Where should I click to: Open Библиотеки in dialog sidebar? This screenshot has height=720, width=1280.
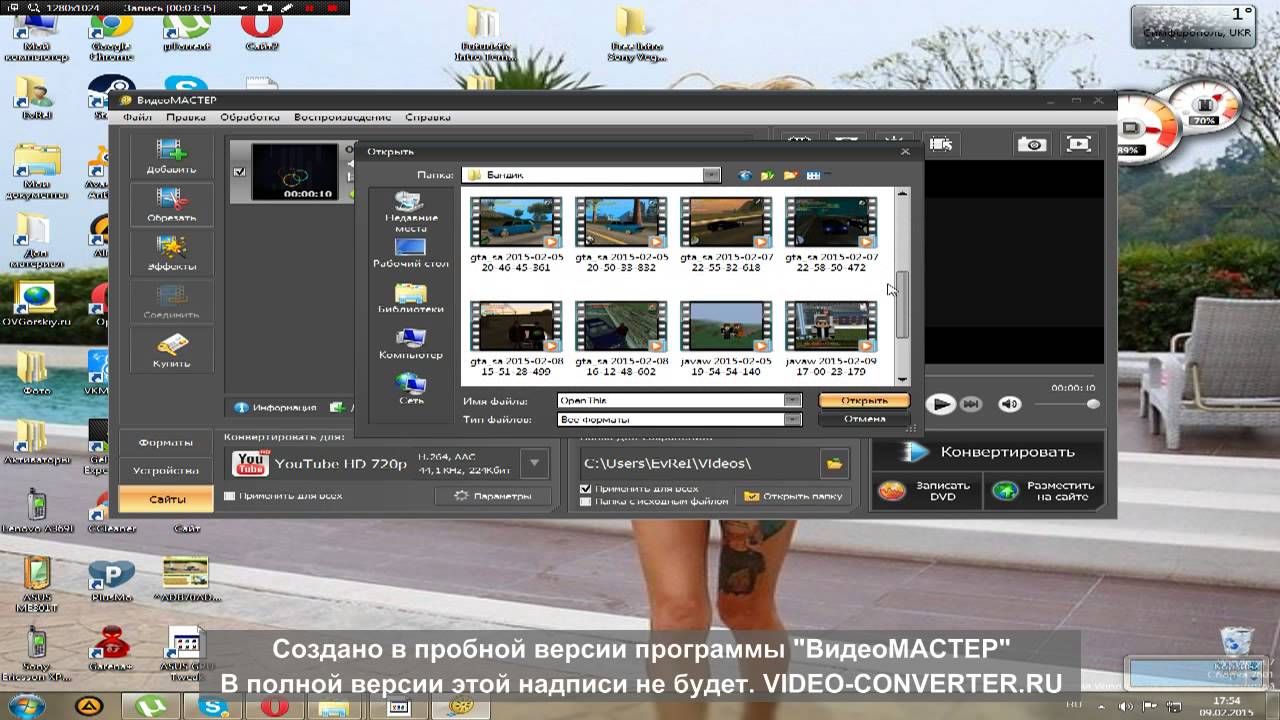pyautogui.click(x=410, y=299)
